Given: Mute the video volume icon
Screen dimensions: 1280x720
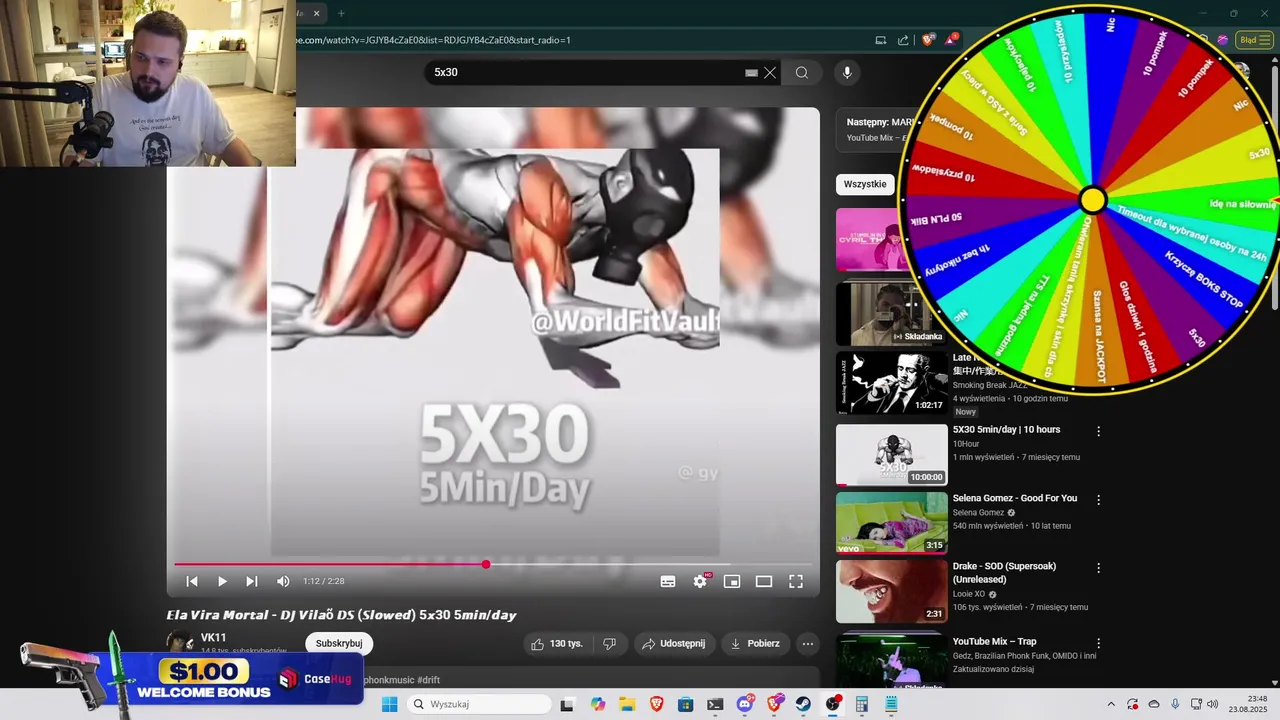Looking at the screenshot, I should coord(283,581).
